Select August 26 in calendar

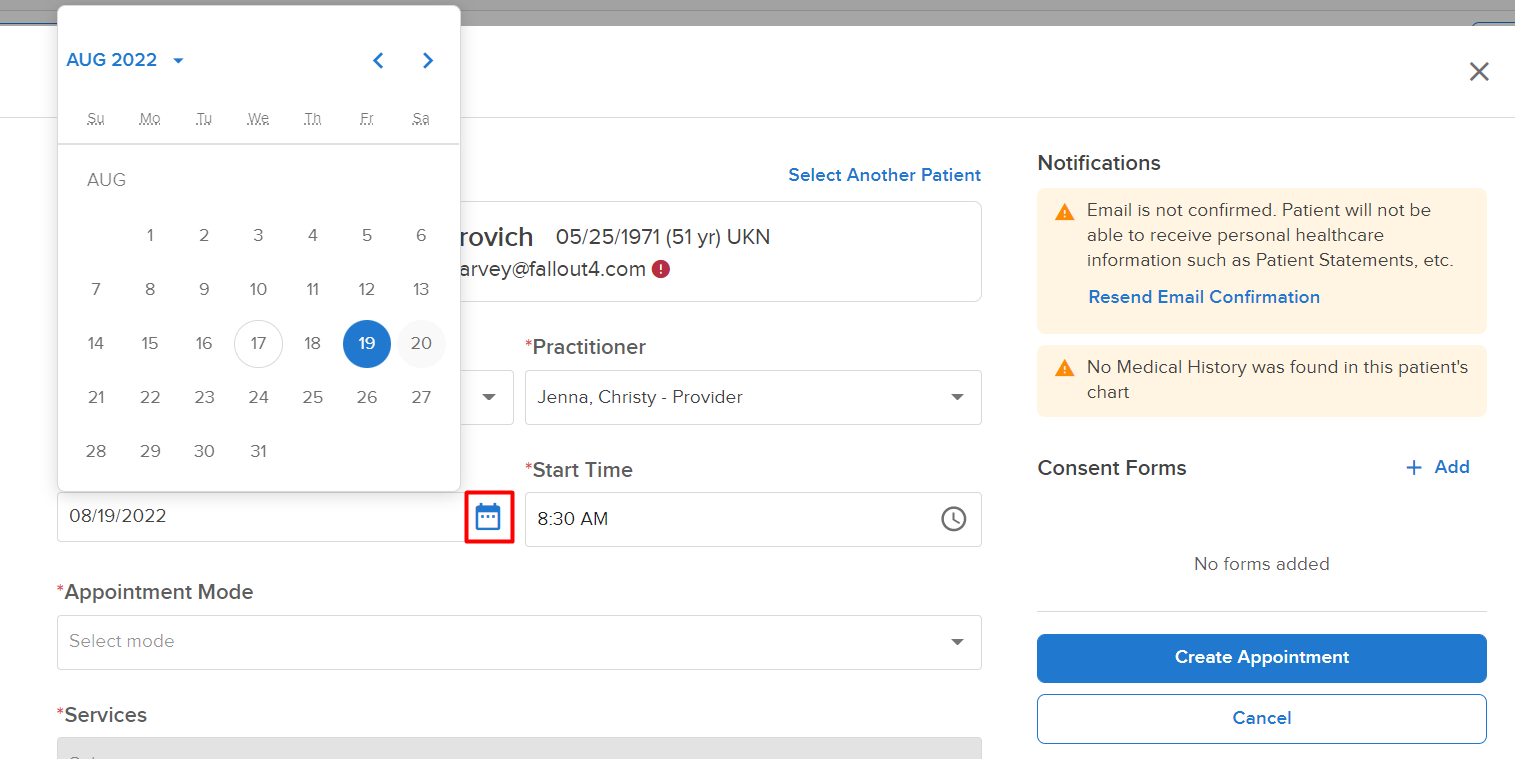367,398
